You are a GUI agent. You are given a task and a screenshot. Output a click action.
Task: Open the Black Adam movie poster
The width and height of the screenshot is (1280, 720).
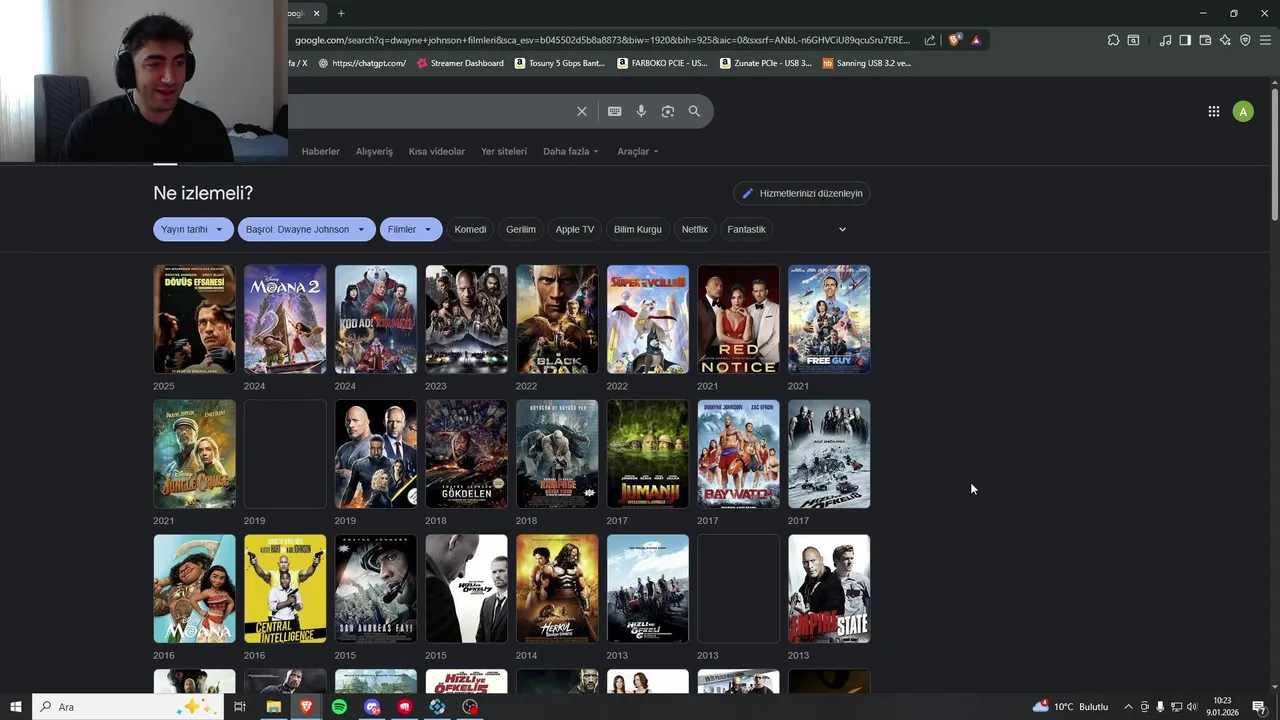(x=557, y=319)
